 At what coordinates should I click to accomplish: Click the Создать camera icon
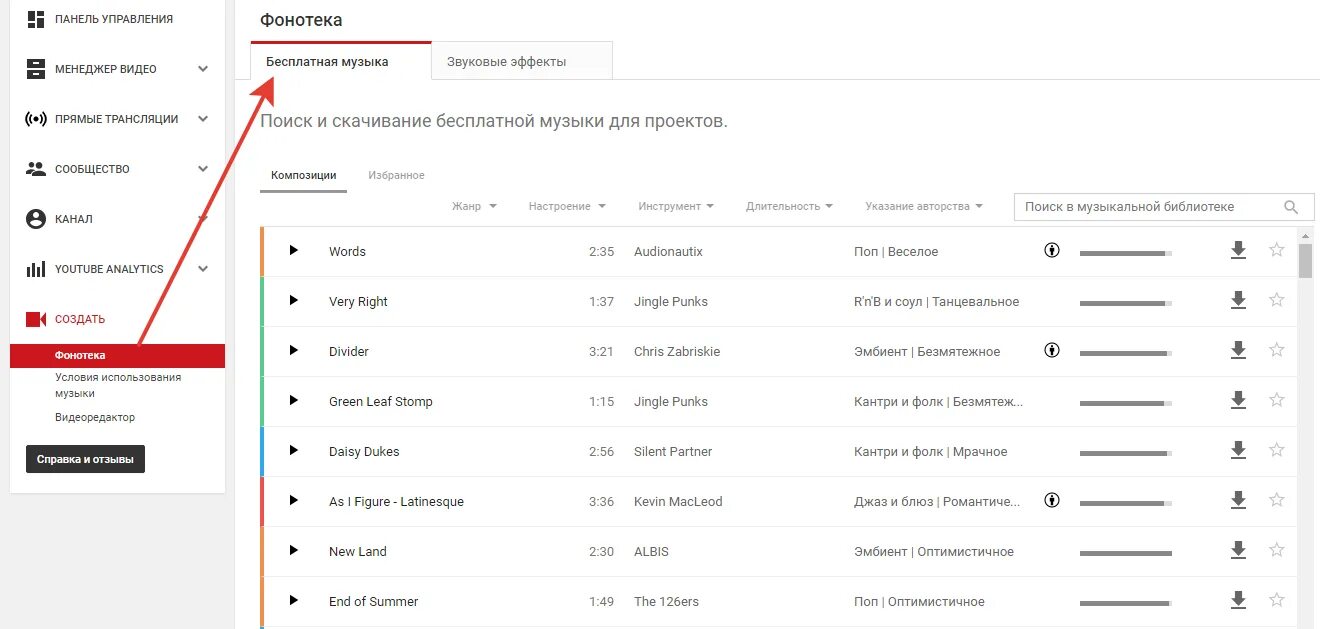pyautogui.click(x=36, y=319)
